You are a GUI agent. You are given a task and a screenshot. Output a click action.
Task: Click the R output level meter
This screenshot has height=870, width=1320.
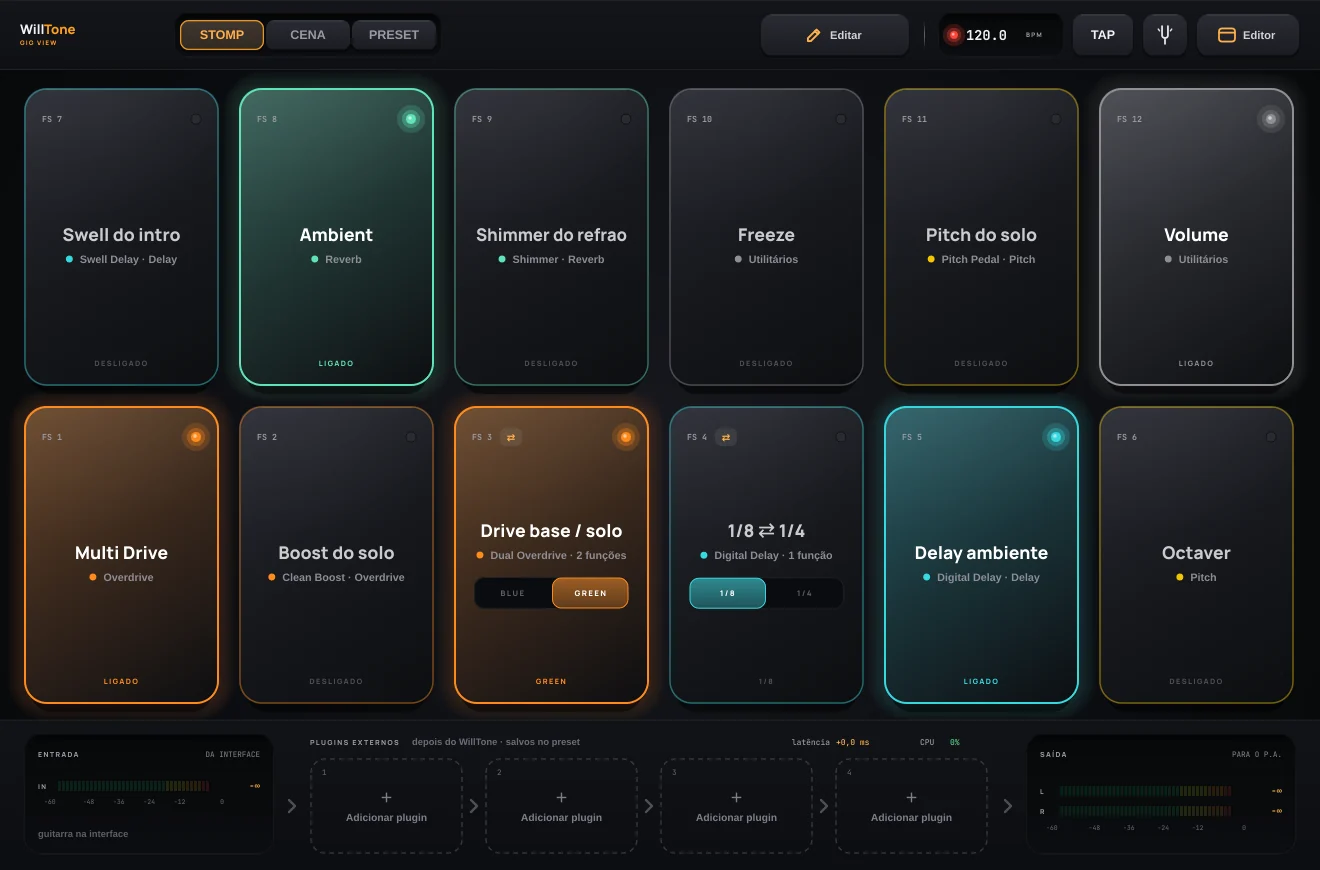coord(1145,811)
